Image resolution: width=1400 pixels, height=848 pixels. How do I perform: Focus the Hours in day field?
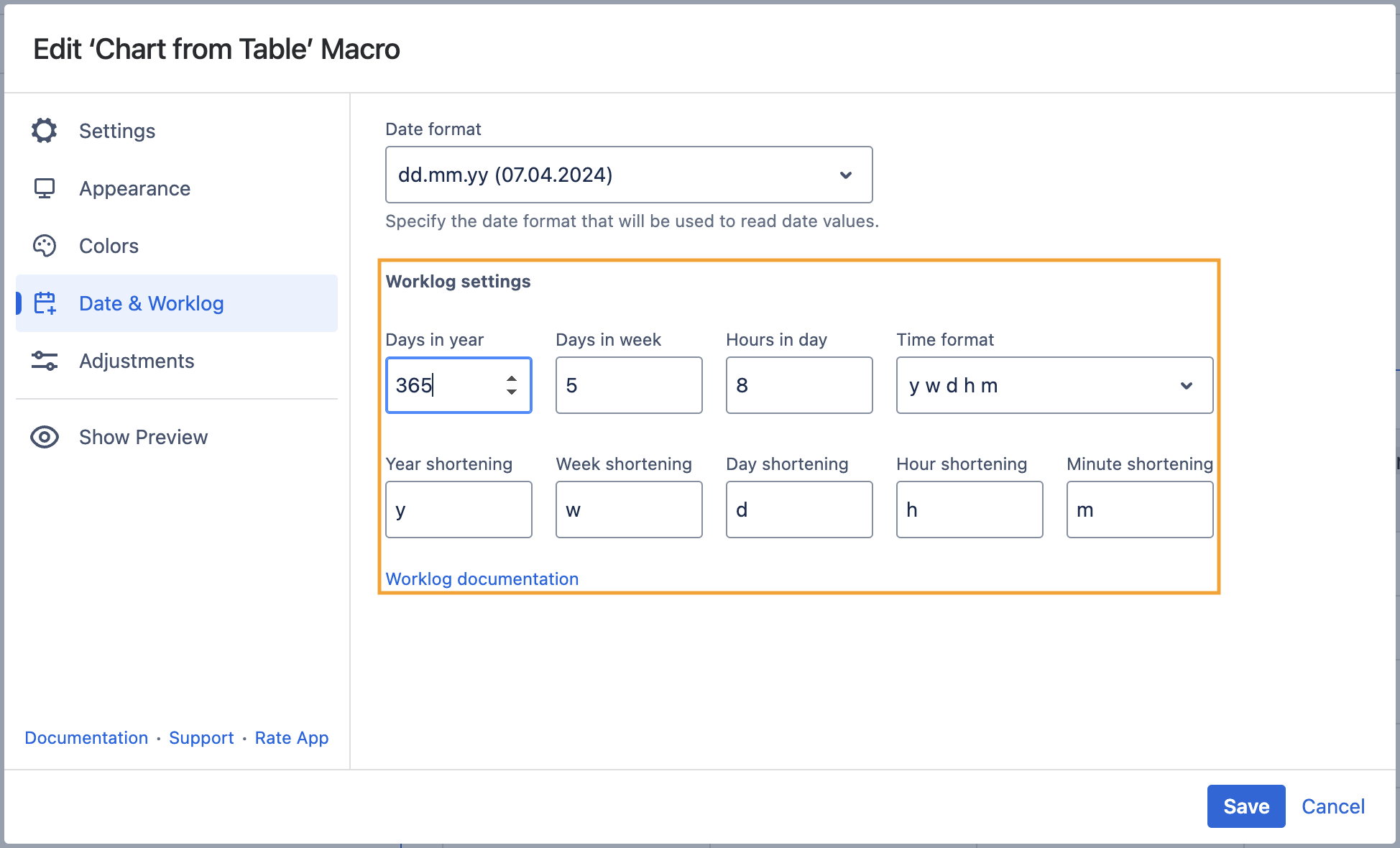[x=799, y=385]
